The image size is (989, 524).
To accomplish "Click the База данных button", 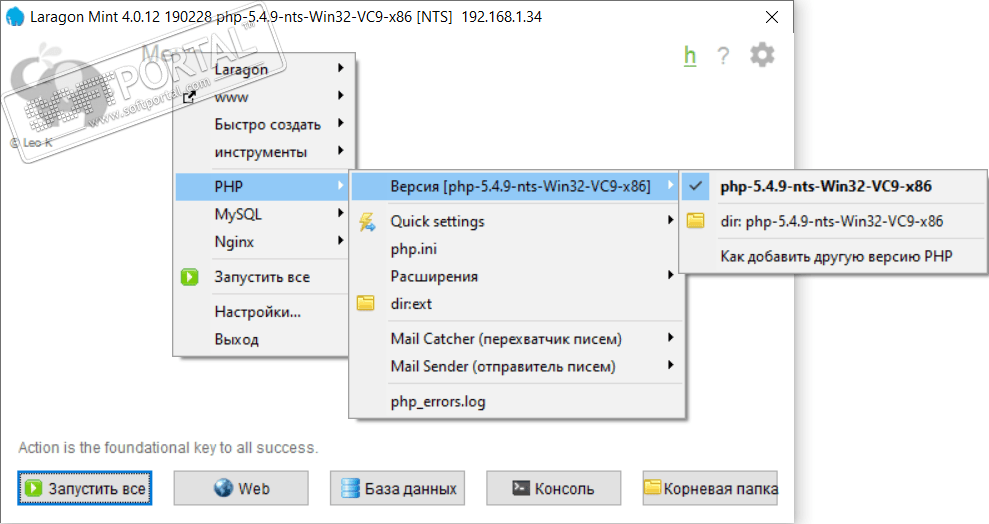I will [399, 489].
